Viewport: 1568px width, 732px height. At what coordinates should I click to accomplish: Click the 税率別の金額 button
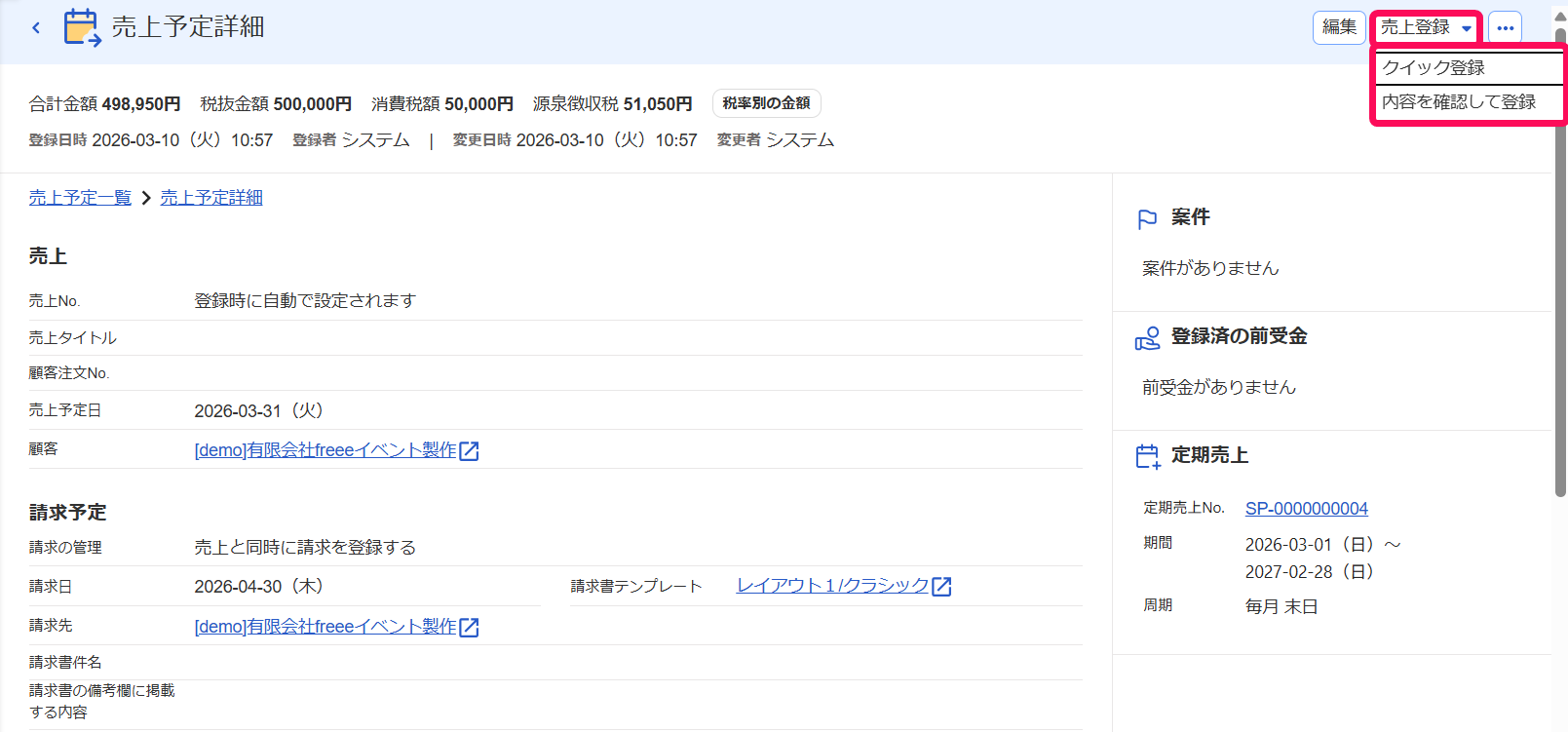pyautogui.click(x=767, y=103)
